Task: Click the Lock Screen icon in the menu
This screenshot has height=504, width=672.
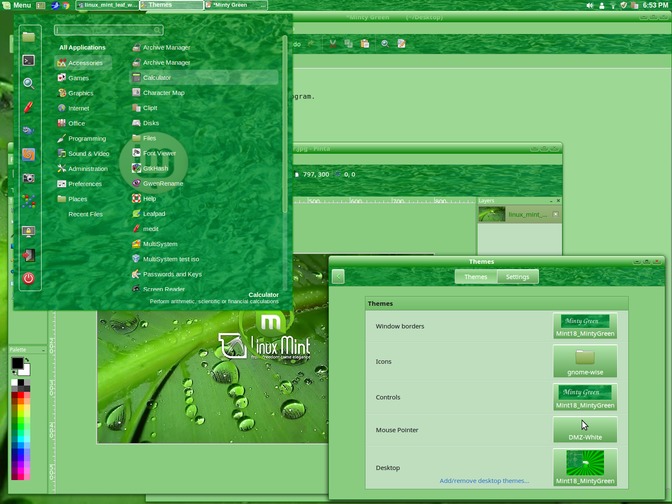Action: (29, 232)
